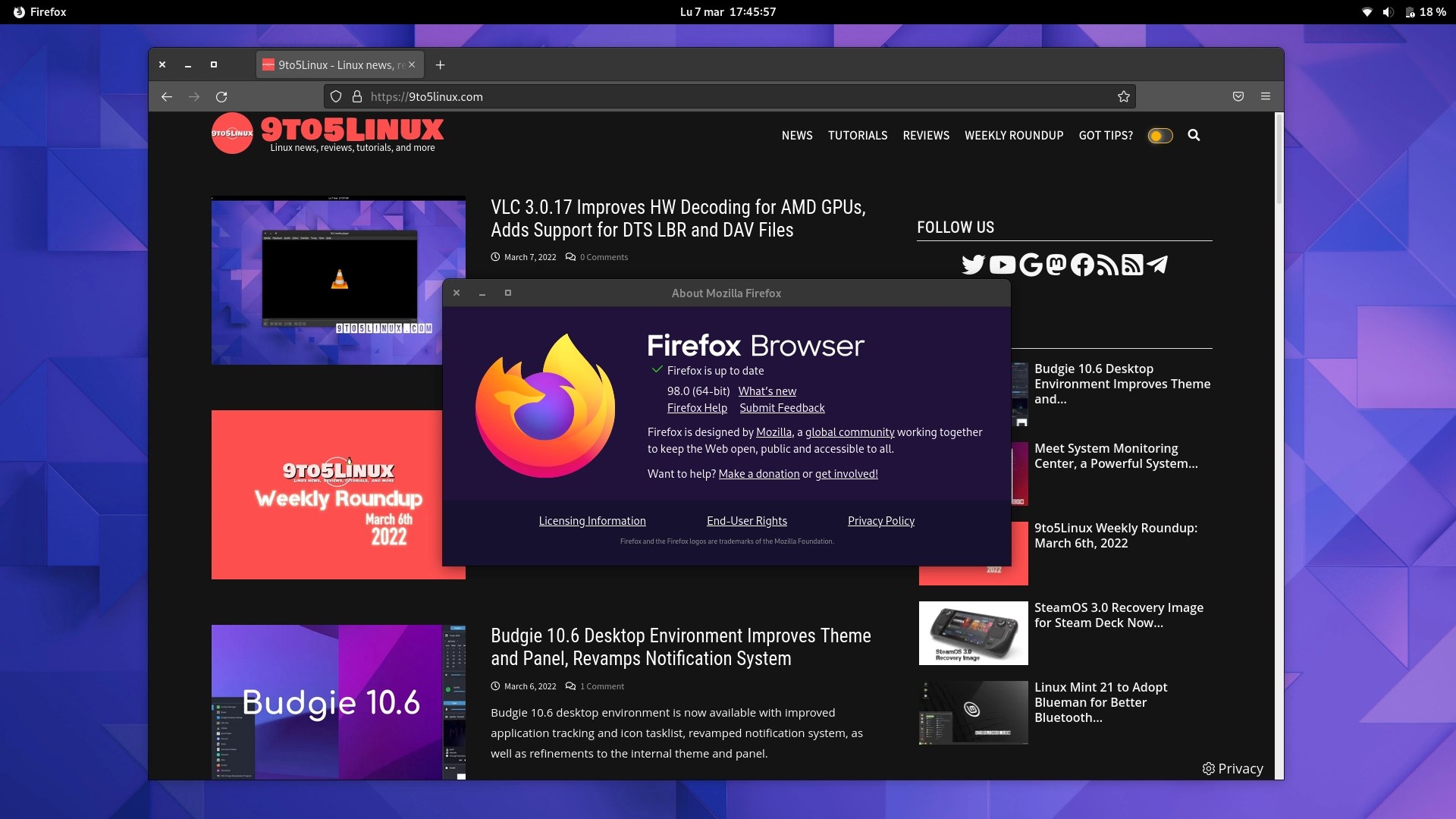
Task: Reload the 9to5Linux page
Action: pyautogui.click(x=221, y=96)
